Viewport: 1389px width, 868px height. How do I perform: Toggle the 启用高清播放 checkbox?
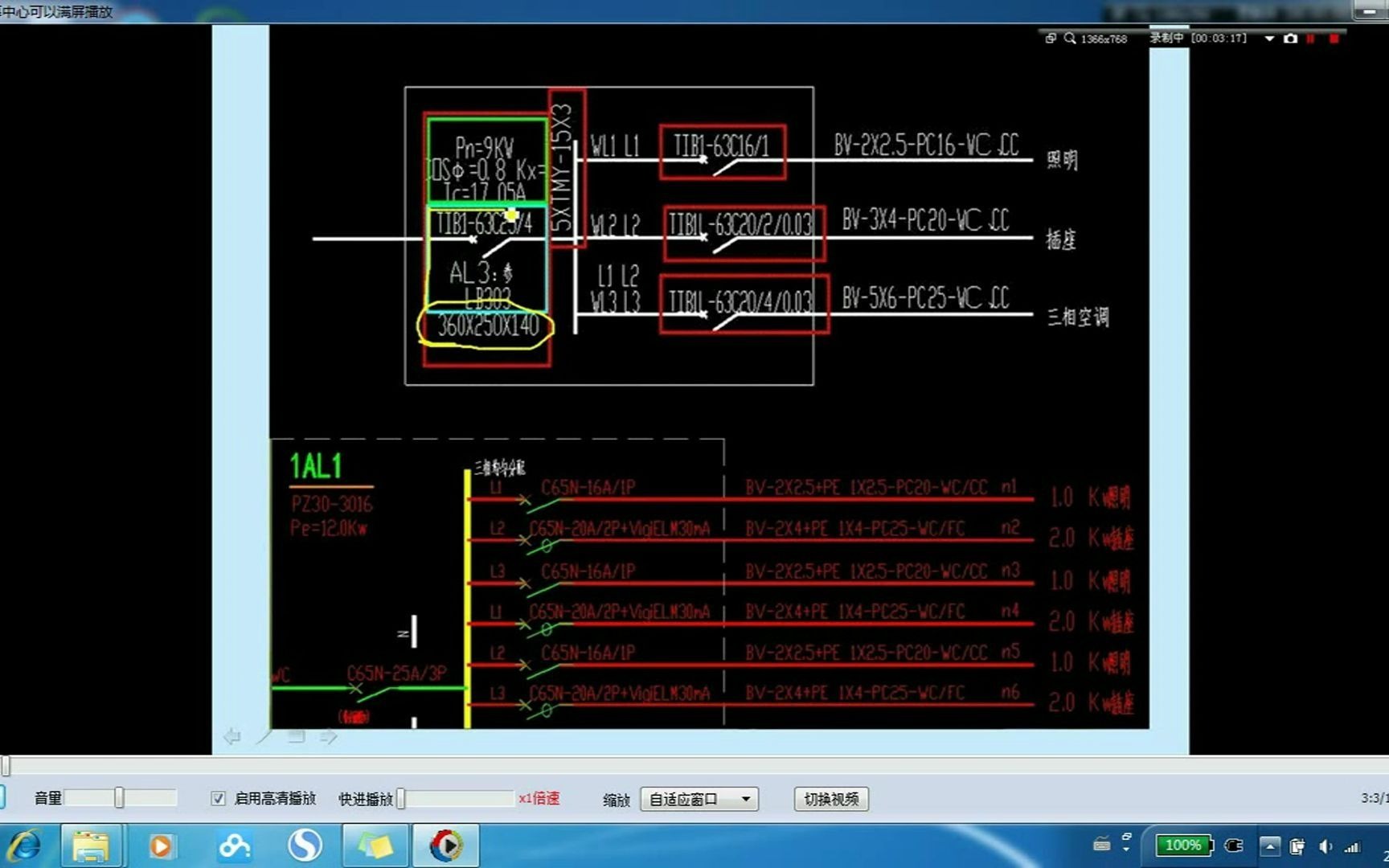[218, 798]
